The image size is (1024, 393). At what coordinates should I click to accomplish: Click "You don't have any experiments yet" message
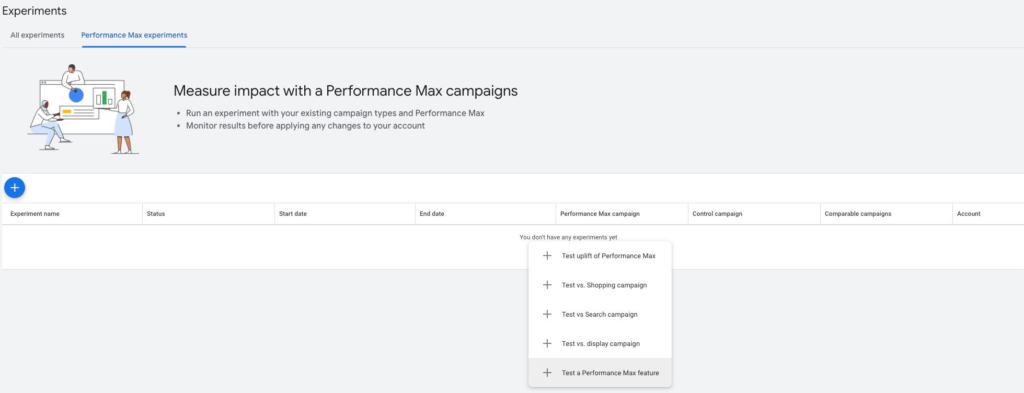(x=568, y=238)
